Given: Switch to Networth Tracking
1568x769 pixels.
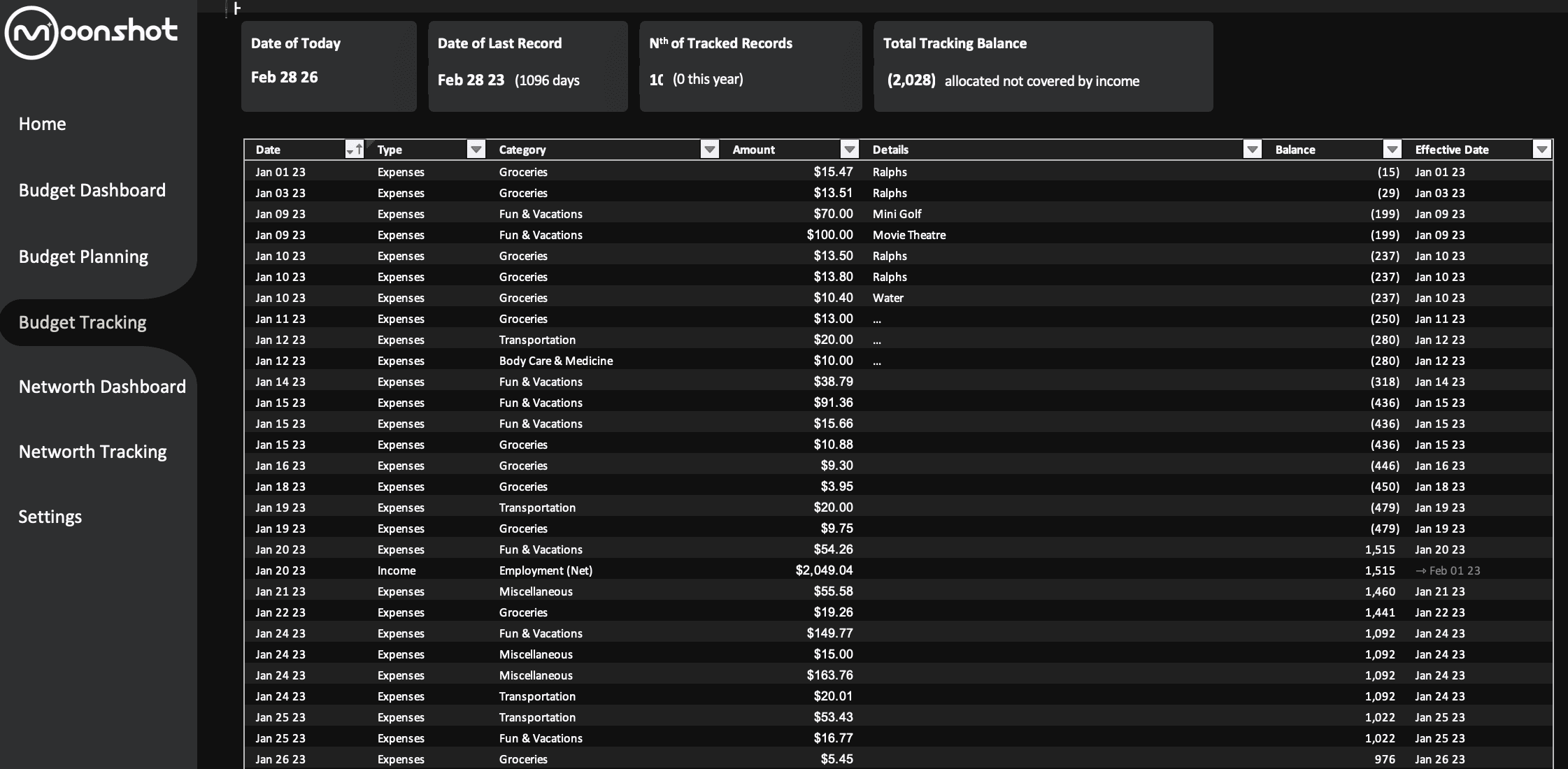Looking at the screenshot, I should click(92, 452).
